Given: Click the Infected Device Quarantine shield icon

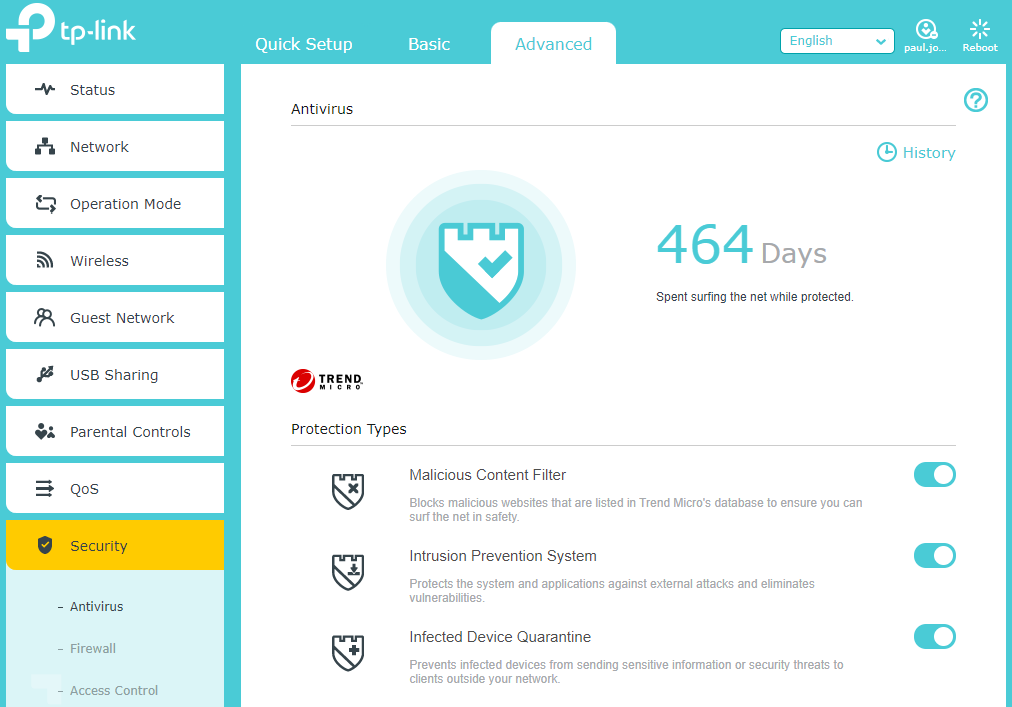Looking at the screenshot, I should (348, 653).
